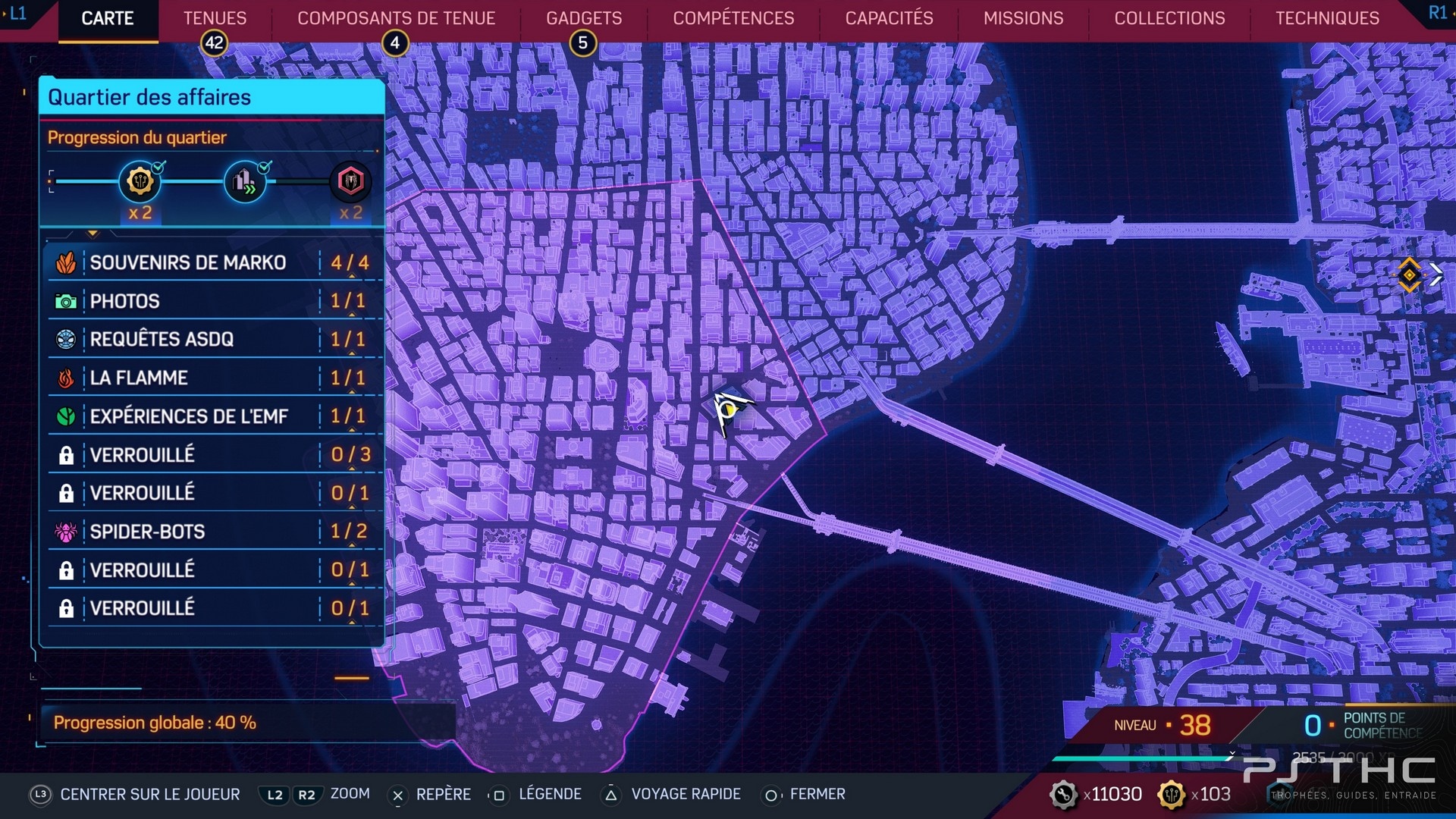Open the CAPACITÉS tab

point(889,18)
